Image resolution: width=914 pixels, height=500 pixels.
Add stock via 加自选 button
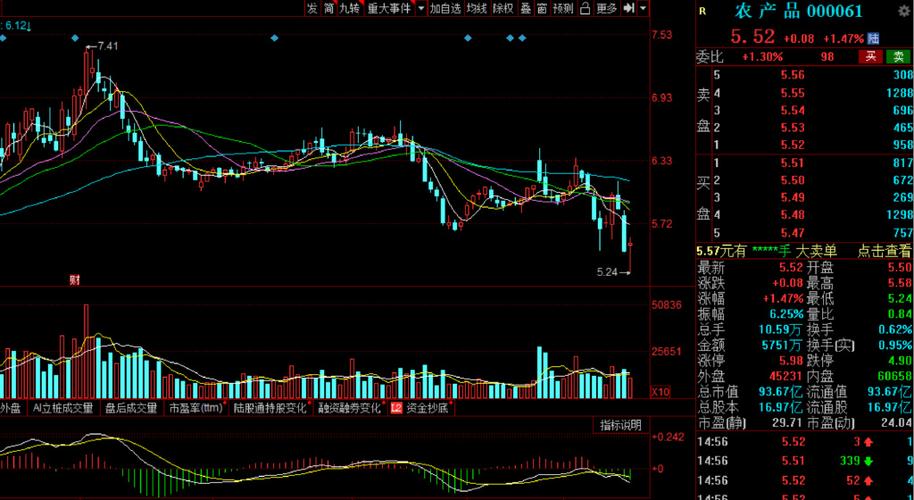point(445,8)
